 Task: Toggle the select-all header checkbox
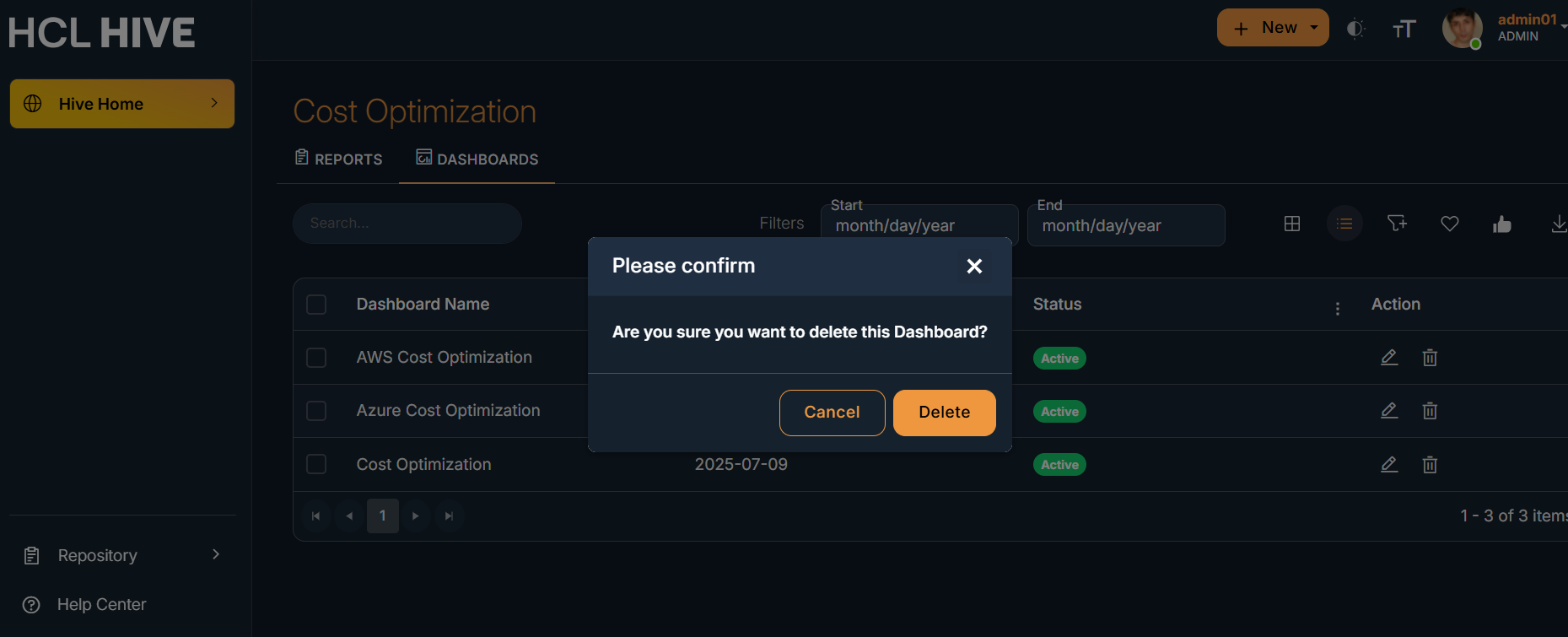pos(316,305)
